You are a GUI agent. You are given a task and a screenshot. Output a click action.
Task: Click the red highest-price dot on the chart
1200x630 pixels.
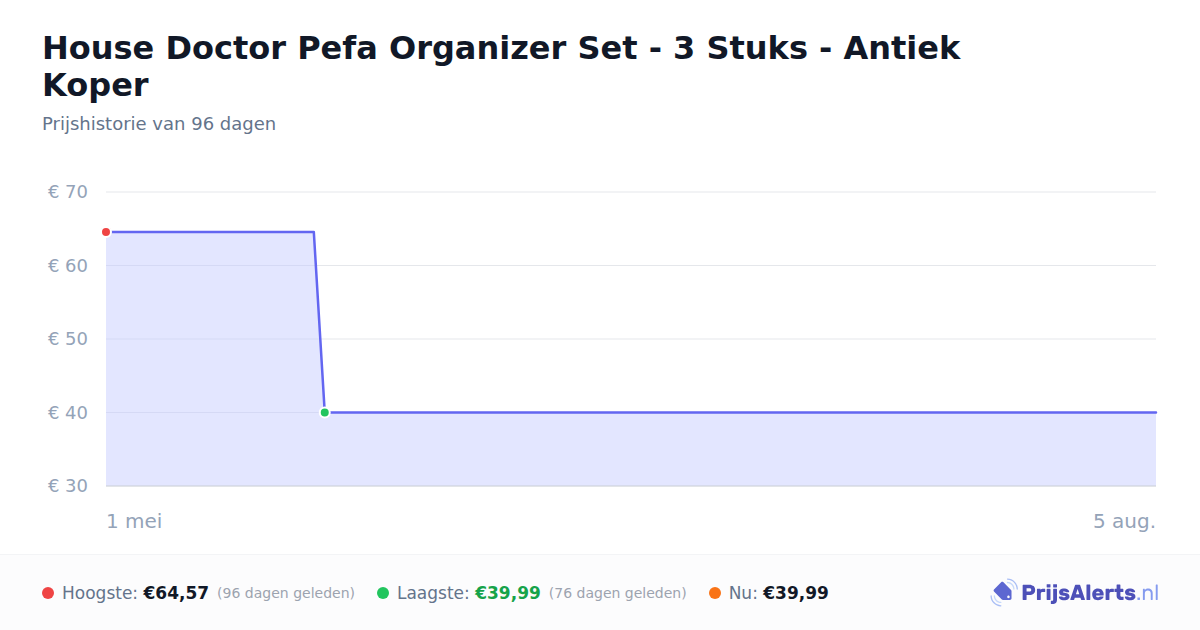106,232
